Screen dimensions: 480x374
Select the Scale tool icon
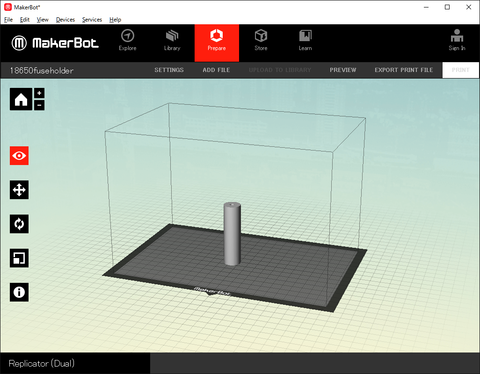[x=19, y=258]
